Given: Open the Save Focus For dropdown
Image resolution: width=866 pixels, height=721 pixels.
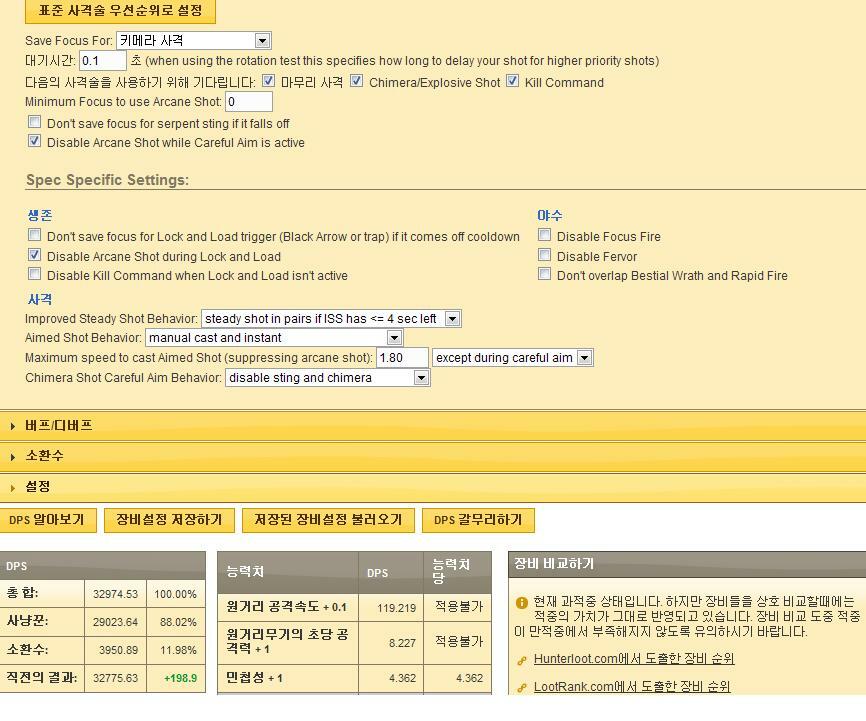Looking at the screenshot, I should (262, 41).
